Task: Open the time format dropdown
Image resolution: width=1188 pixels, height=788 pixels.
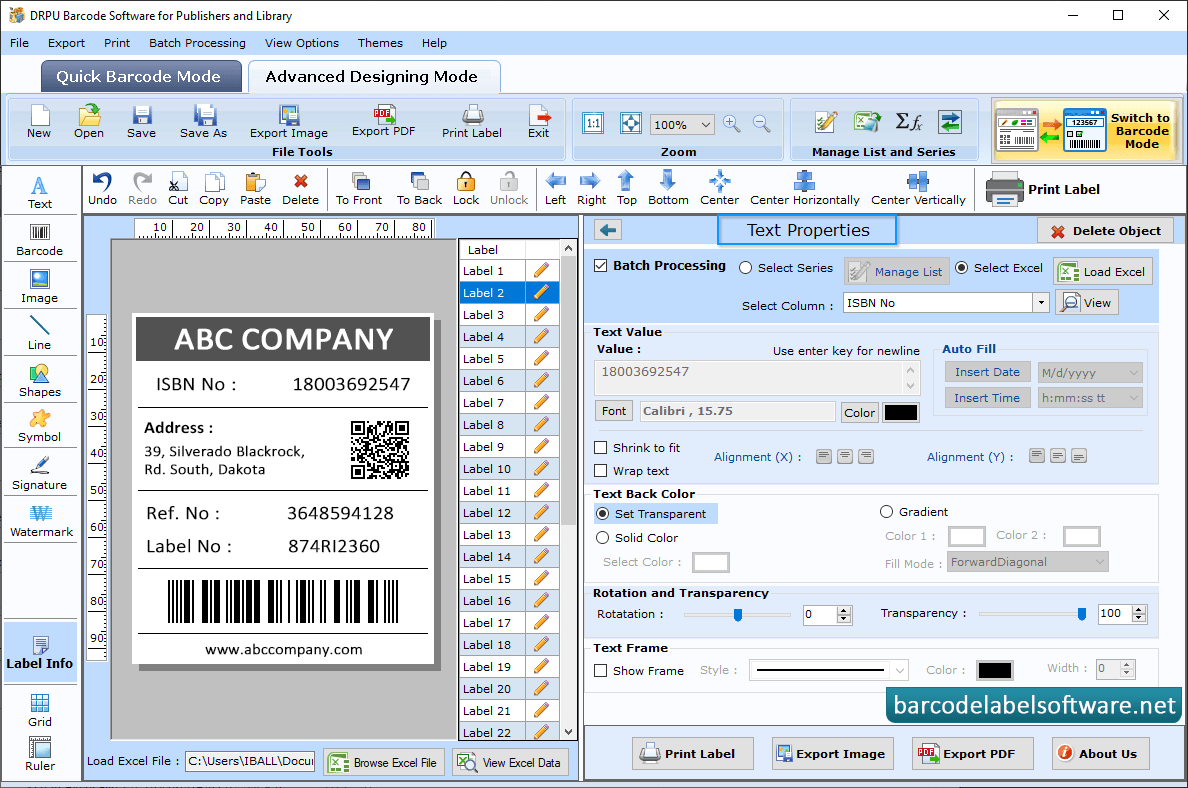Action: 1133,398
